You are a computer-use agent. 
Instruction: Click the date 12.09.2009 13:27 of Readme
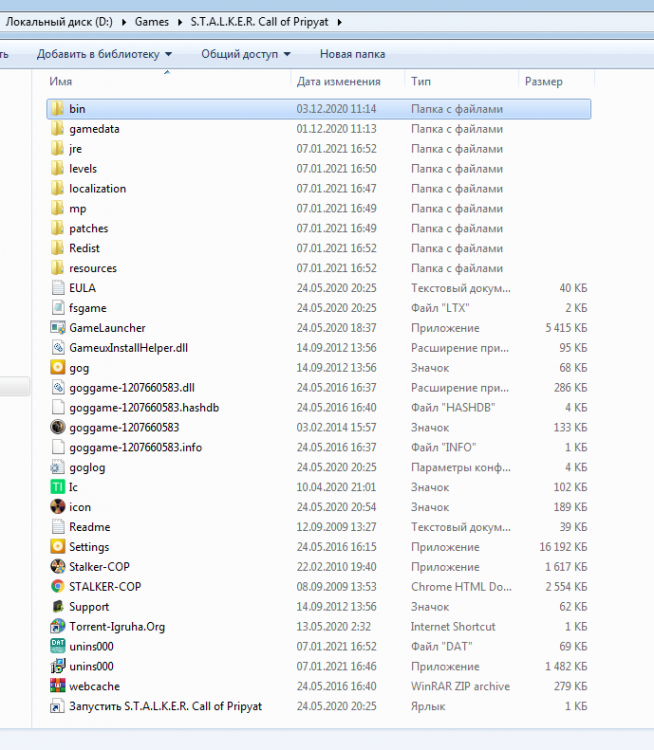tap(336, 527)
